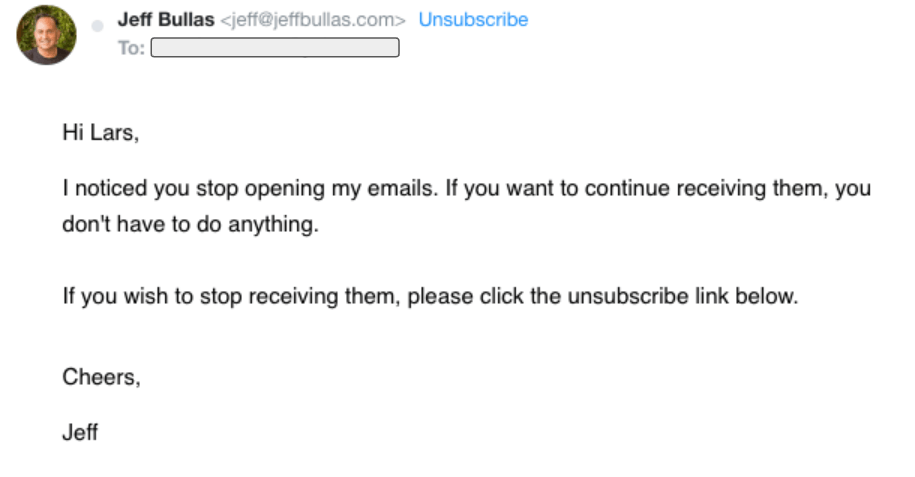Click the To: label in the header
The image size is (915, 477).
click(131, 48)
